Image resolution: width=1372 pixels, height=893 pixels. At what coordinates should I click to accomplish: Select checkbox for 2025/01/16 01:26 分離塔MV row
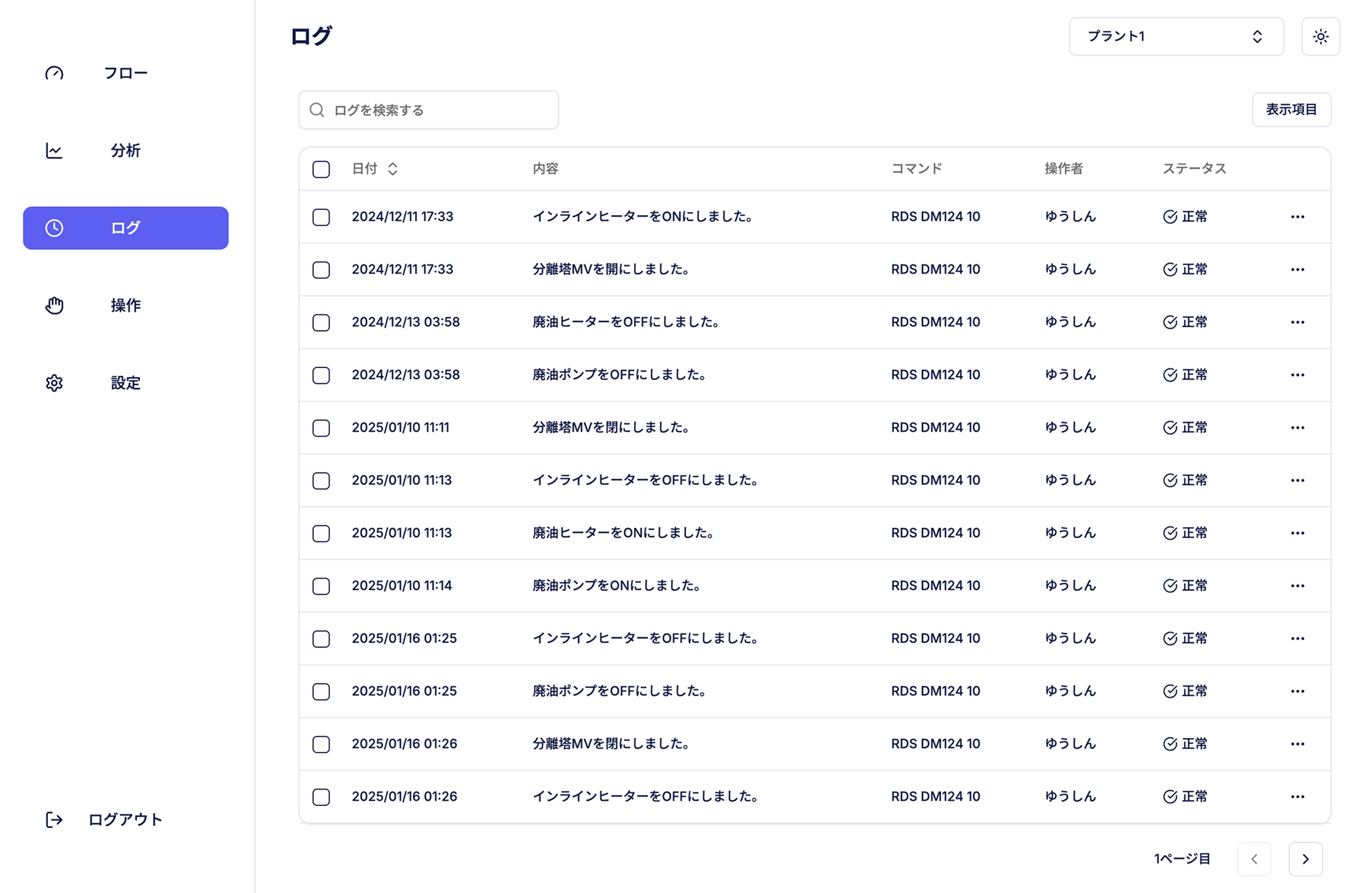pos(321,744)
